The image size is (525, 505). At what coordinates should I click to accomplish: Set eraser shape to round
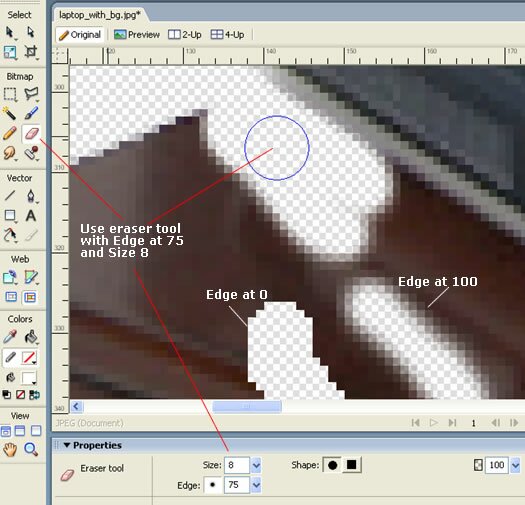[x=332, y=465]
